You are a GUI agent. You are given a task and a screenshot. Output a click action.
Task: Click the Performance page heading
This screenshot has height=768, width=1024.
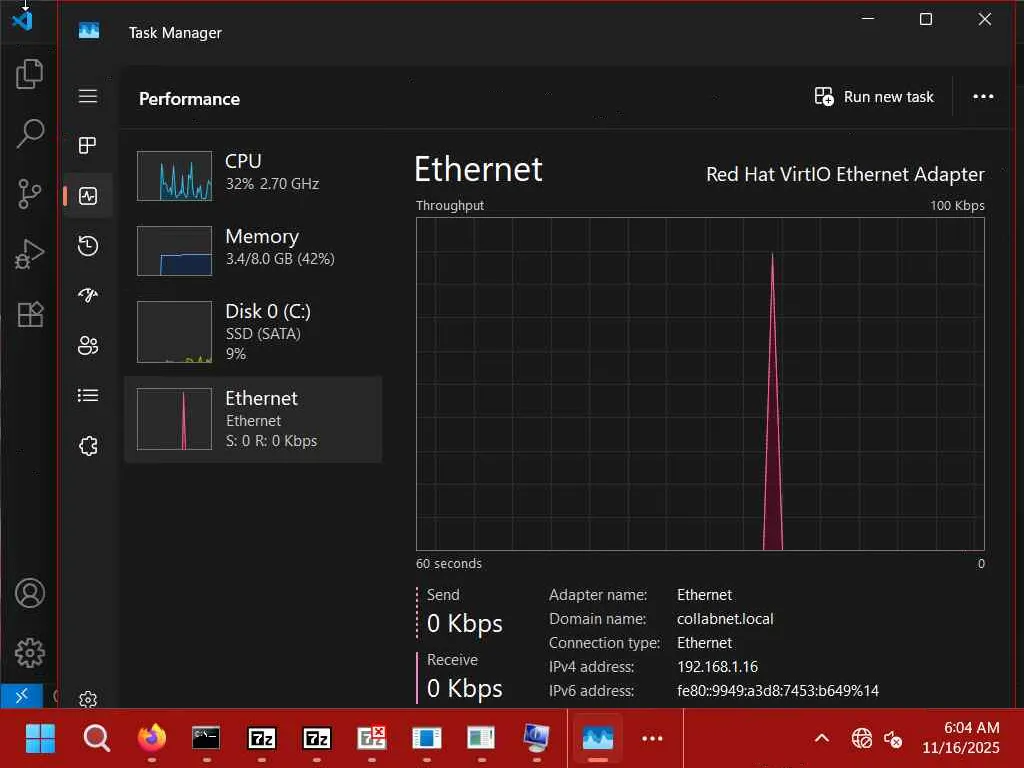tap(189, 99)
